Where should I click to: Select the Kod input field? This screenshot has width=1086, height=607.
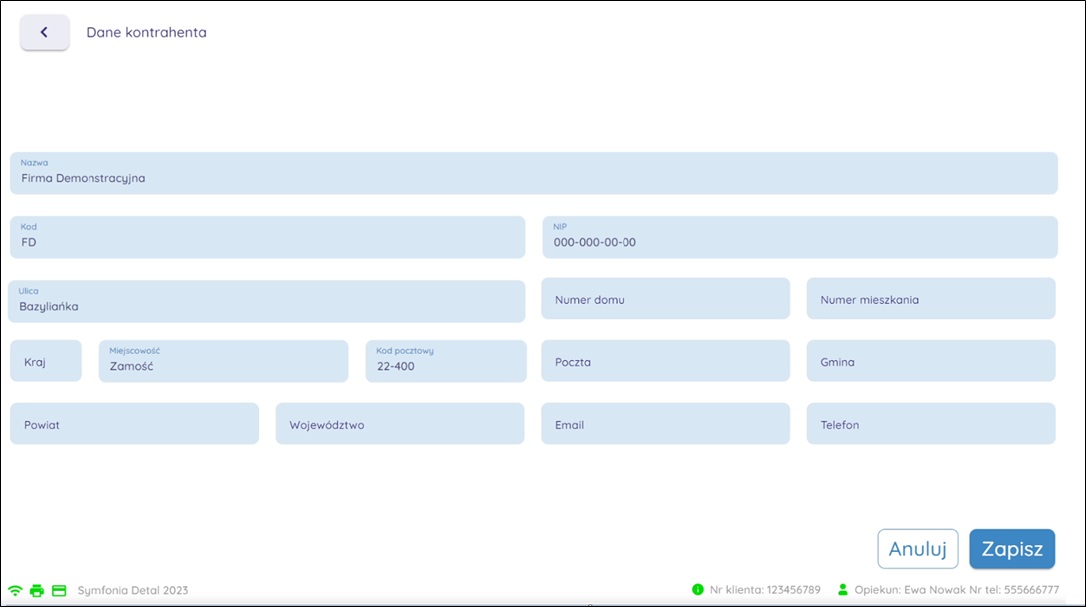[x=267, y=237]
